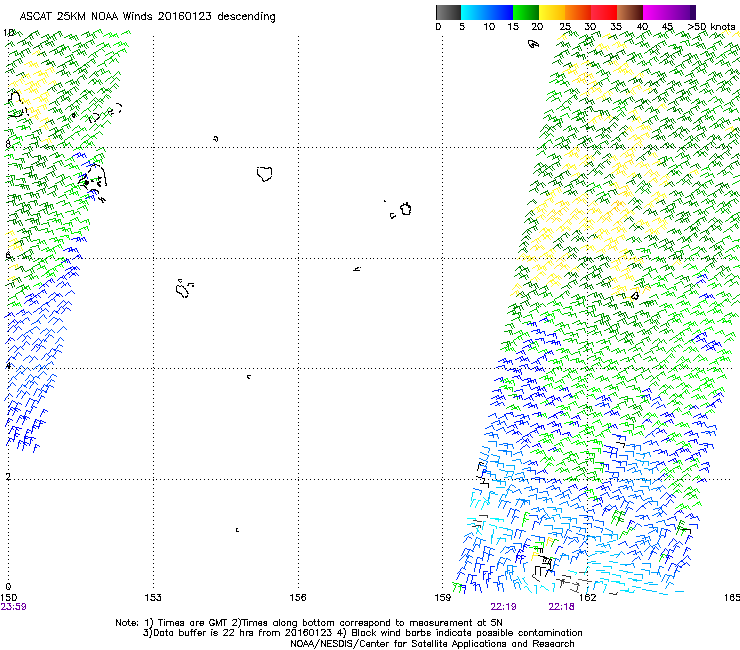Click the green 15–20 knots color segment
The image size is (740, 650).
[526, 12]
